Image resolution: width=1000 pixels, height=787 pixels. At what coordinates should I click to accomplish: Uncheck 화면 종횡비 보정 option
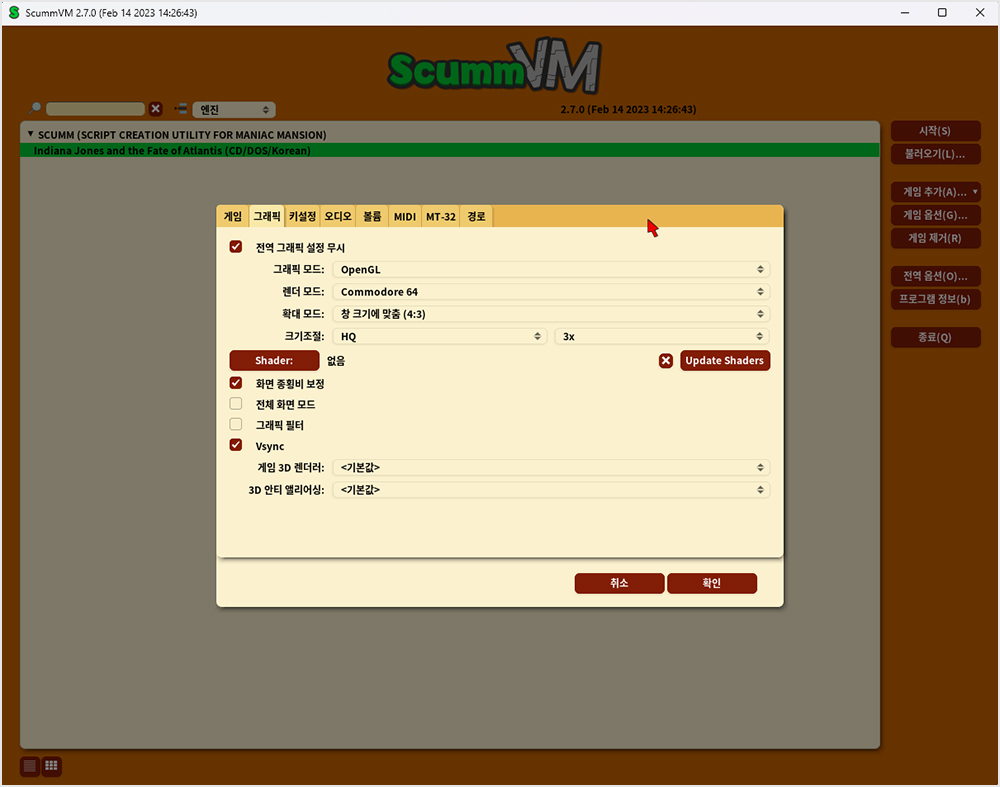(236, 383)
